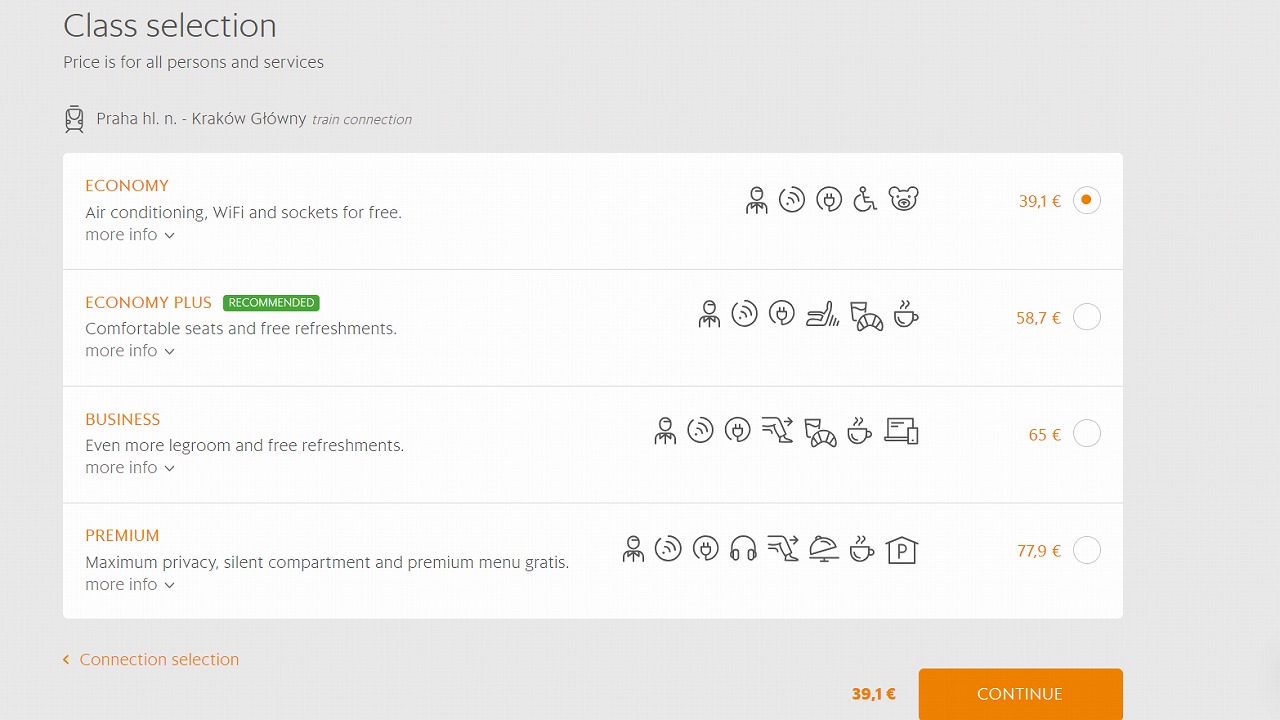Viewport: 1280px width, 720px height.
Task: Click the headphones icon in Premium row
Action: pyautogui.click(x=743, y=549)
